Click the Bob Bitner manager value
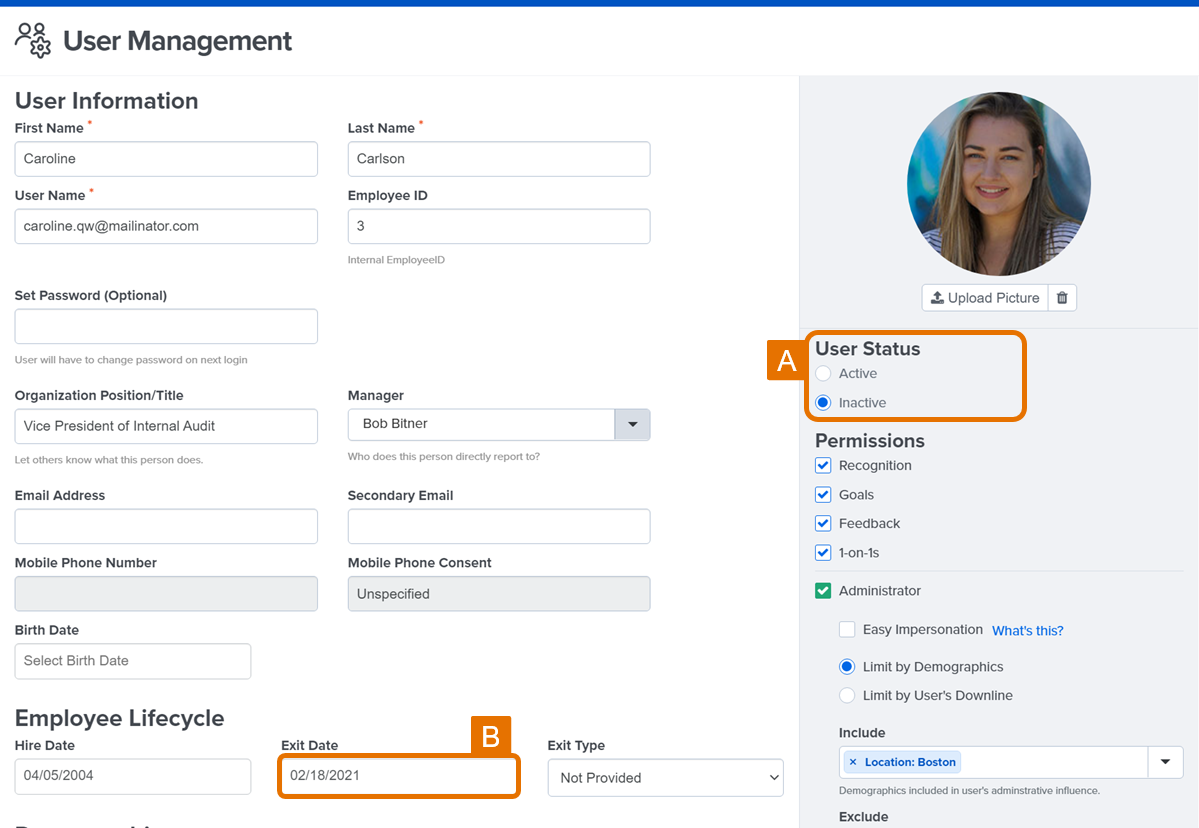This screenshot has width=1199, height=828. point(395,424)
